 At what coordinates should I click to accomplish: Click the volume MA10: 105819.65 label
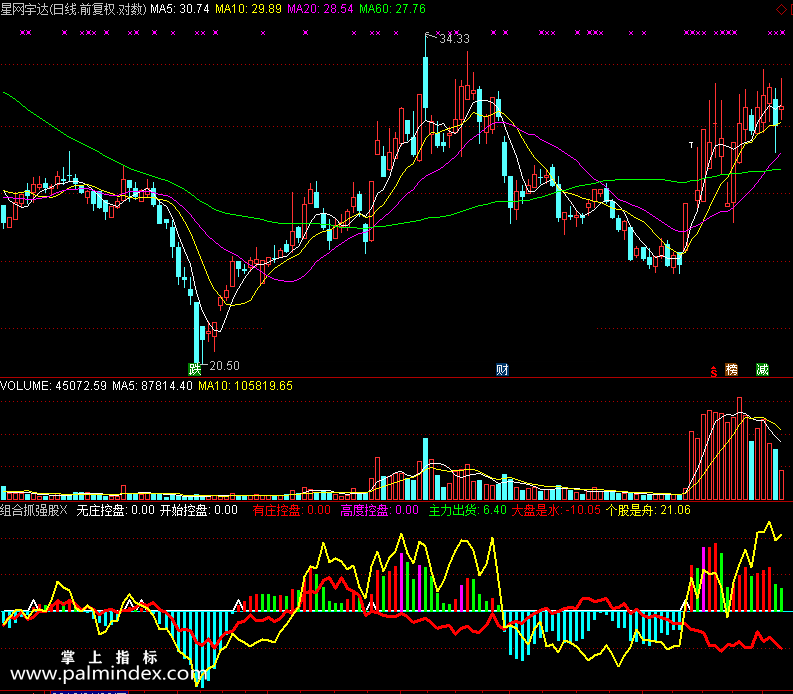[245, 386]
